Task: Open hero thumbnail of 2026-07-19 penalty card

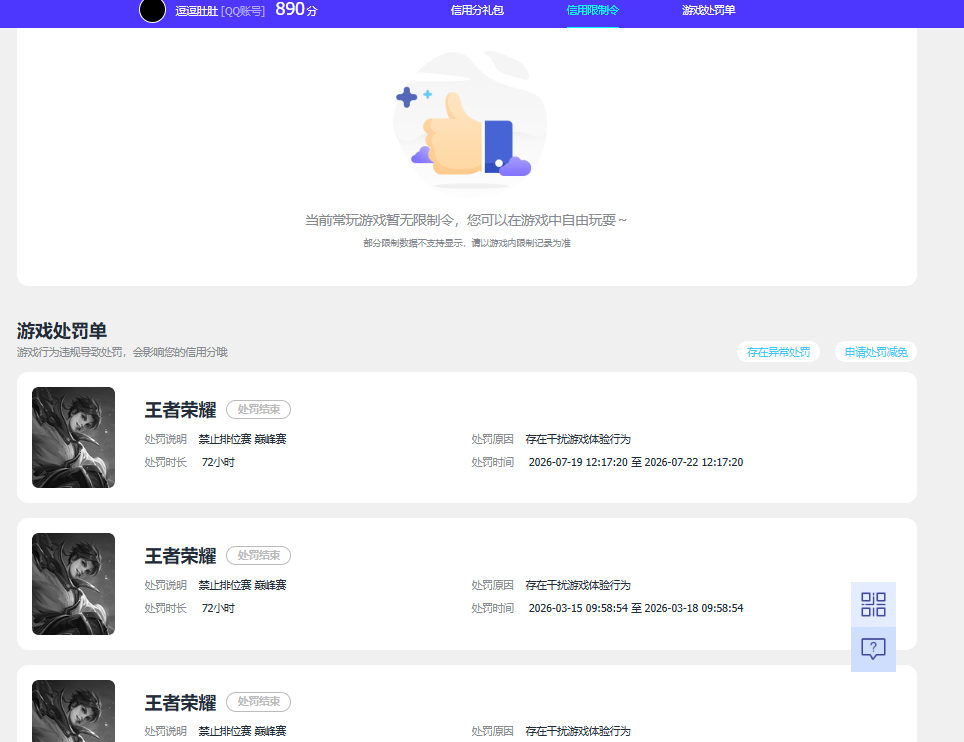Action: pyautogui.click(x=73, y=438)
